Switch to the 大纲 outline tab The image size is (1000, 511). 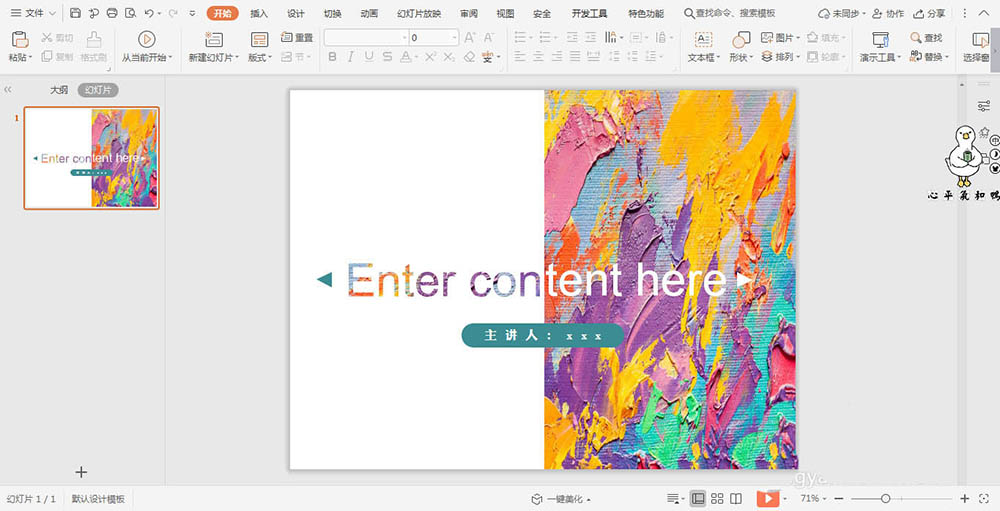pyautogui.click(x=59, y=90)
